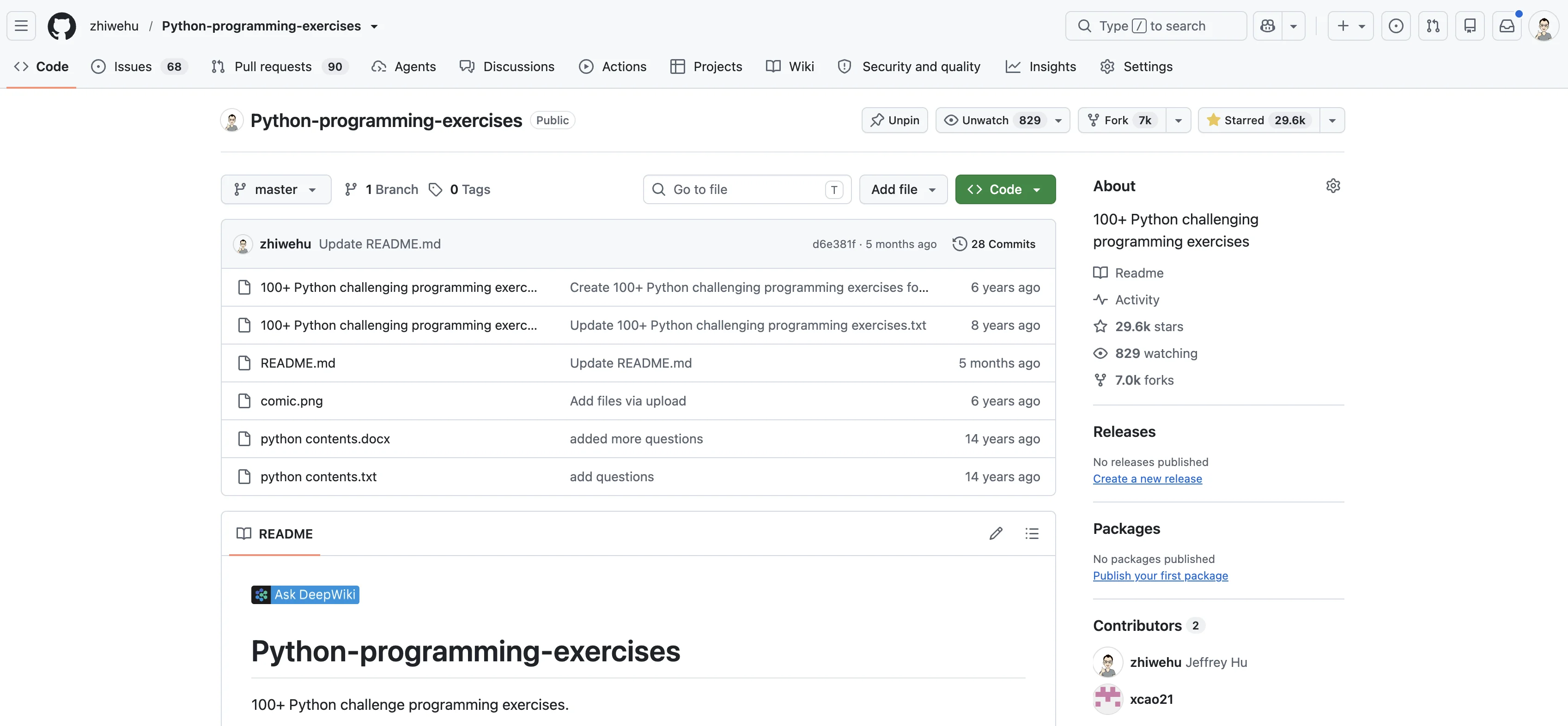Image resolution: width=1568 pixels, height=726 pixels.
Task: Open comic.png file
Action: click(x=292, y=401)
